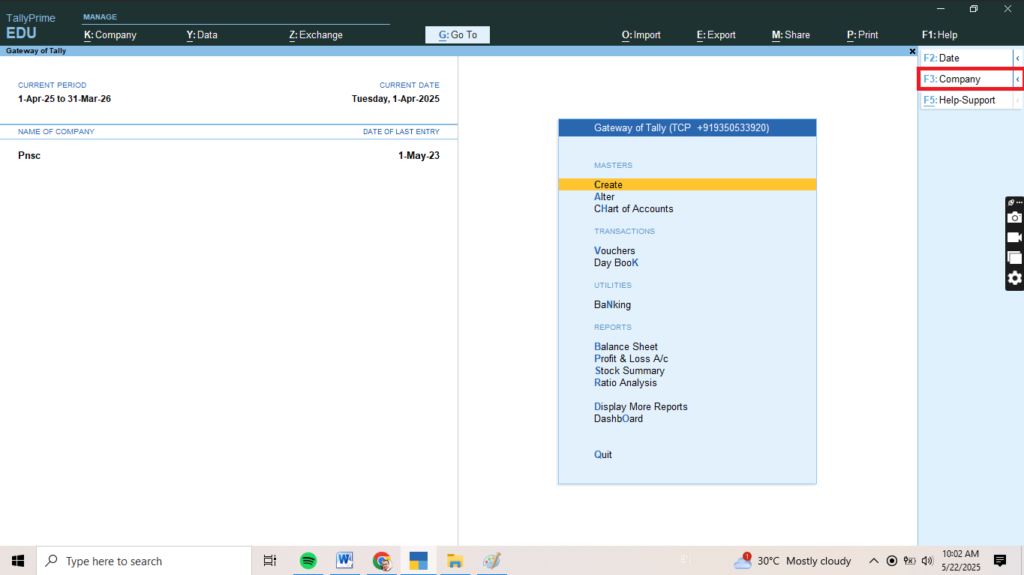Open the Balance Sheet report
The width and height of the screenshot is (1024, 575).
pos(626,346)
